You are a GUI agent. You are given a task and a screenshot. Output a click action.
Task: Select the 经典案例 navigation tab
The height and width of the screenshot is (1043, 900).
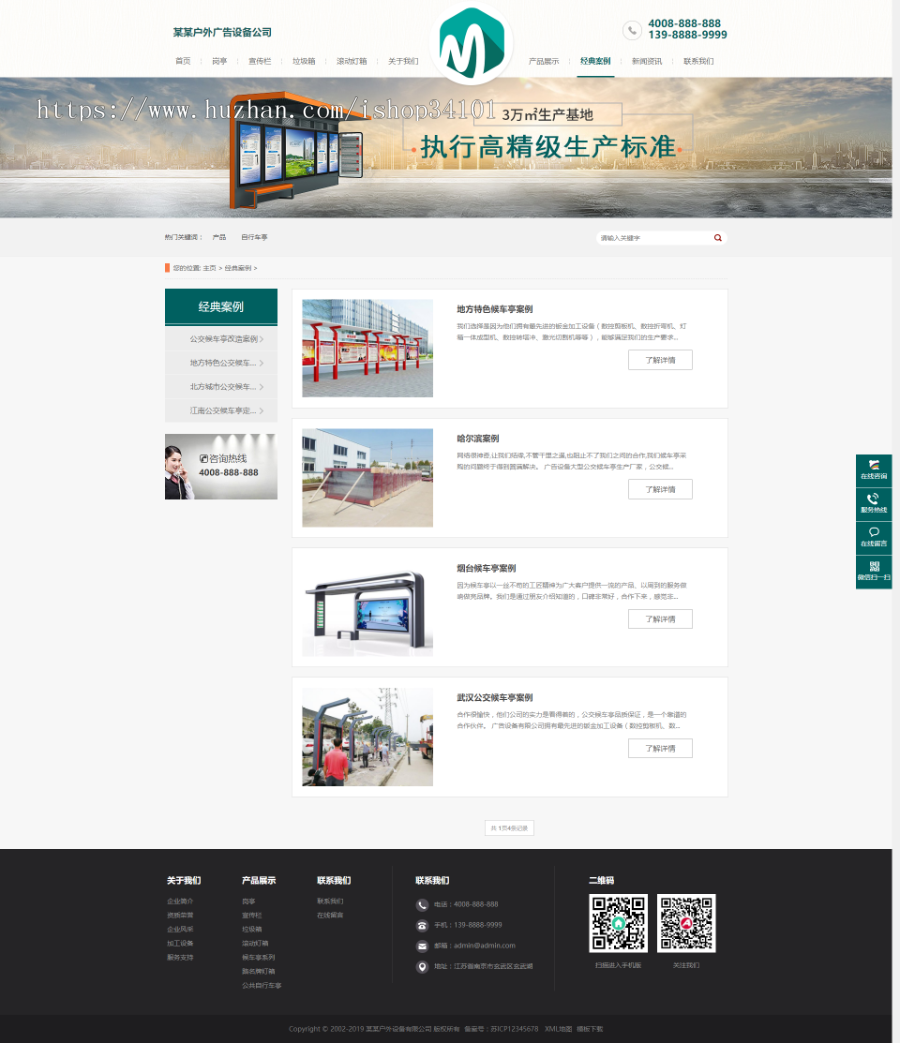tap(596, 61)
